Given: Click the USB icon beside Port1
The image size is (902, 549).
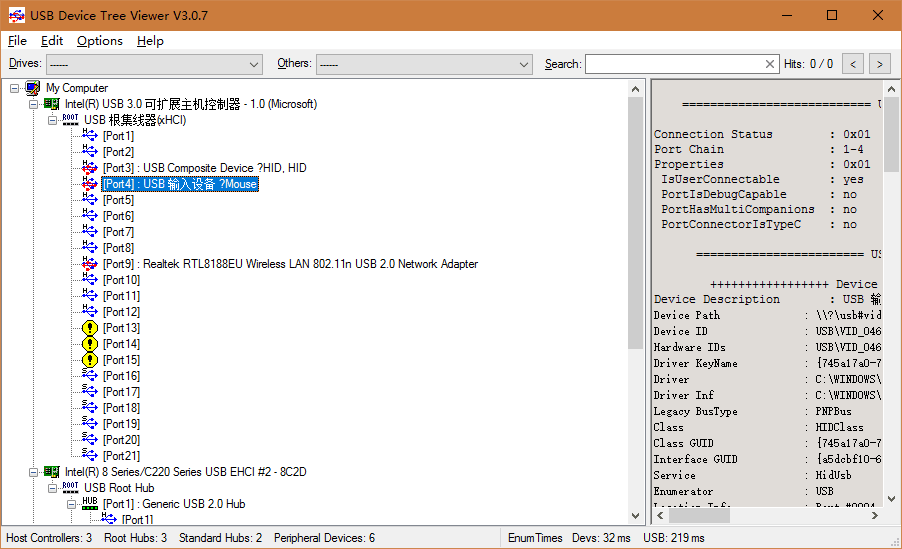Looking at the screenshot, I should point(90,136).
